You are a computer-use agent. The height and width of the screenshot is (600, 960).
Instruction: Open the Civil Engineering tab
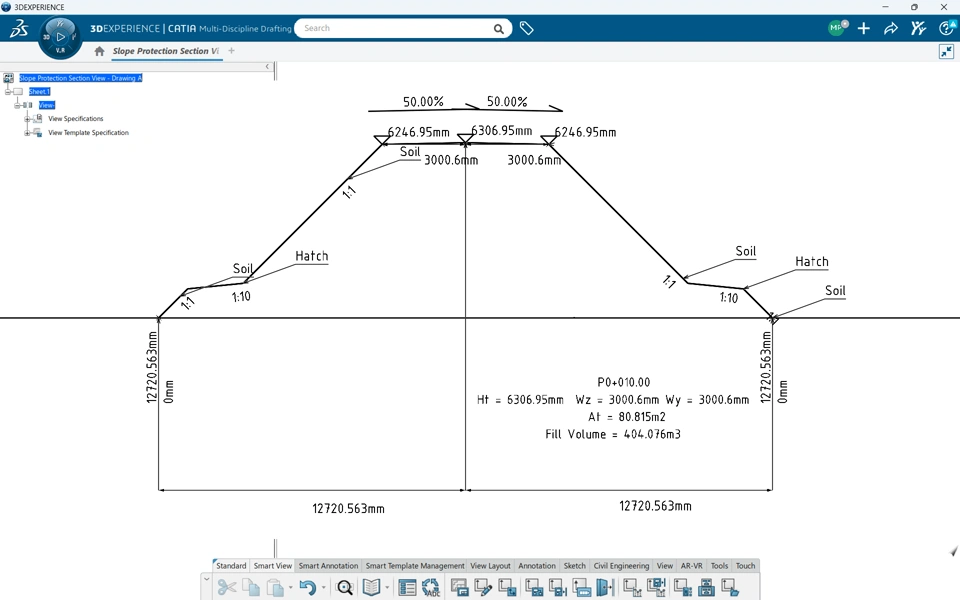click(621, 566)
